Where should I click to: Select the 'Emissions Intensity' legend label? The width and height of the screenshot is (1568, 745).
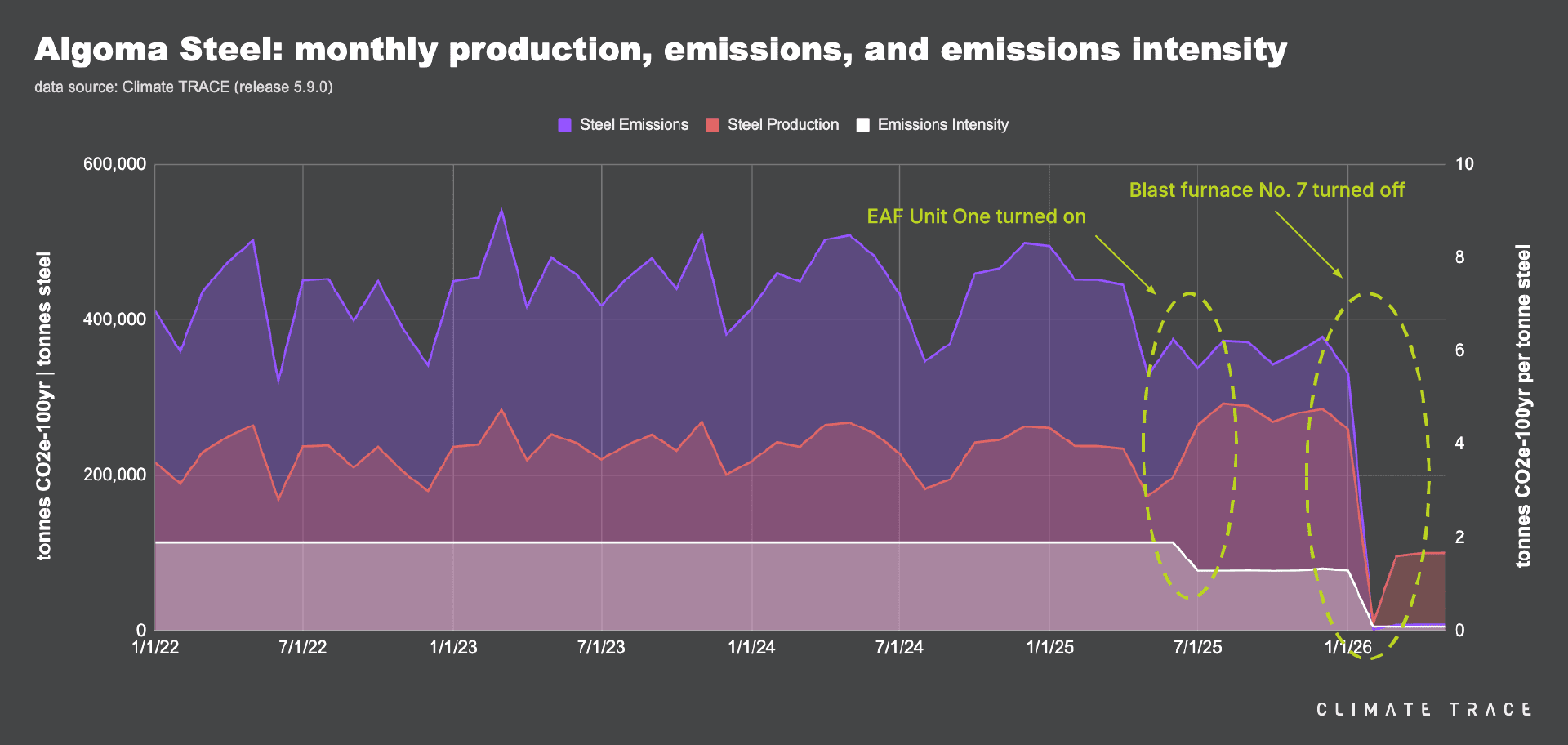[943, 125]
